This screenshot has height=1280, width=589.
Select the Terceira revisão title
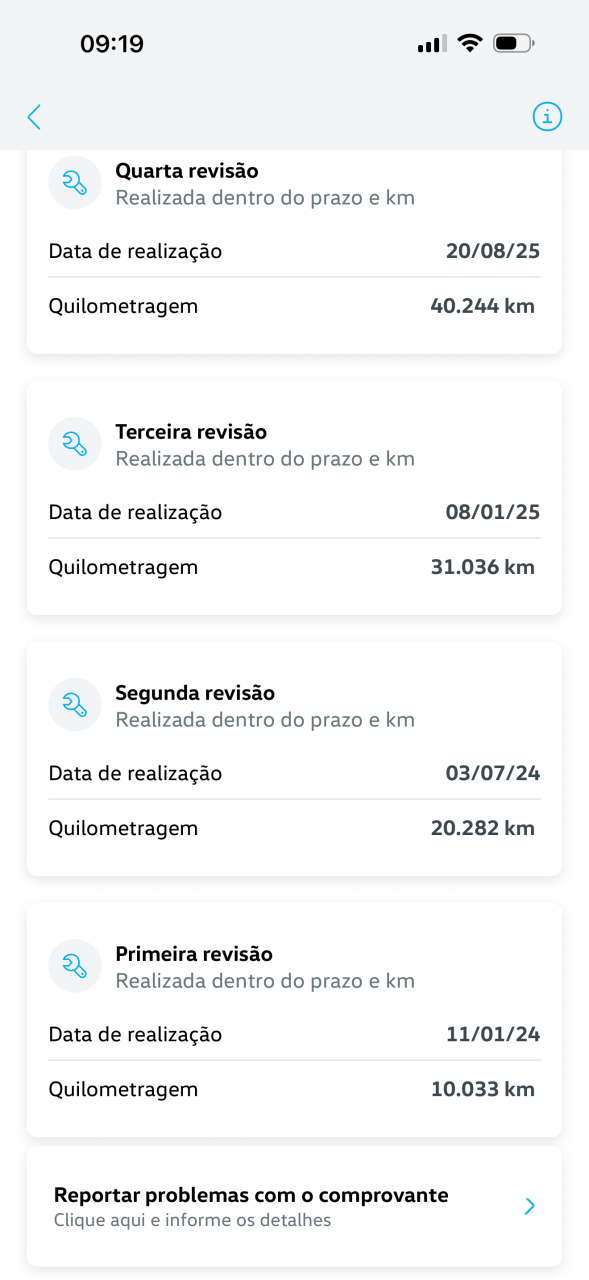pos(191,432)
